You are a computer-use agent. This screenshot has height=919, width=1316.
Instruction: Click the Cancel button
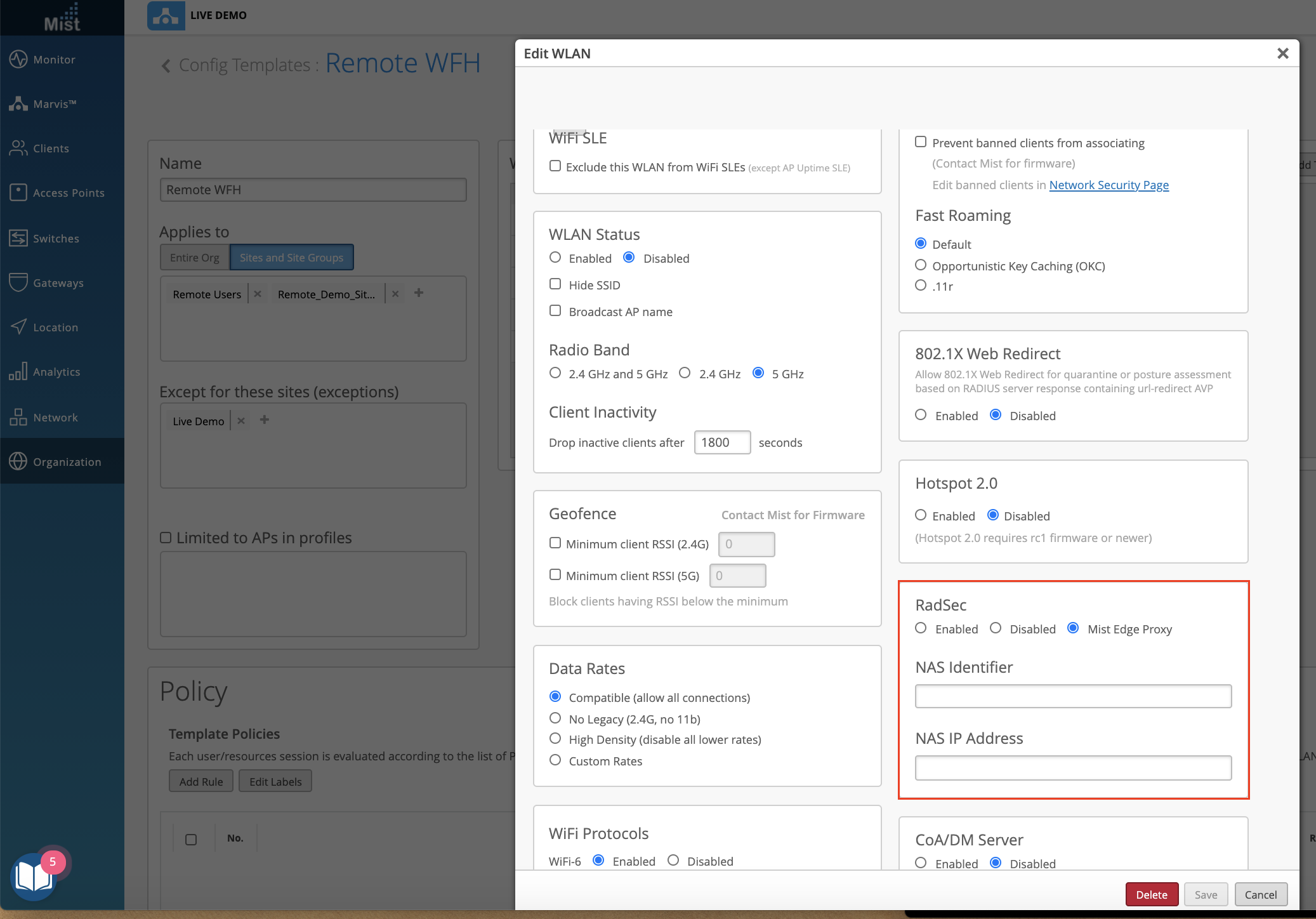pos(1260,894)
